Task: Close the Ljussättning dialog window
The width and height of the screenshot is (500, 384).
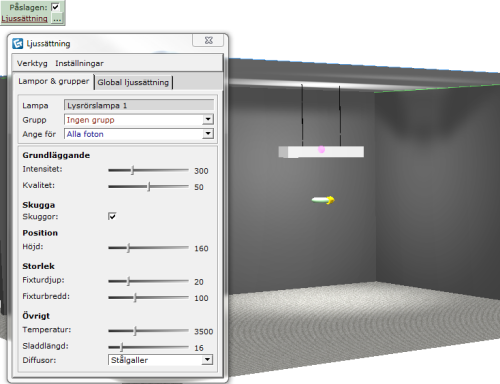Action: pyautogui.click(x=209, y=40)
